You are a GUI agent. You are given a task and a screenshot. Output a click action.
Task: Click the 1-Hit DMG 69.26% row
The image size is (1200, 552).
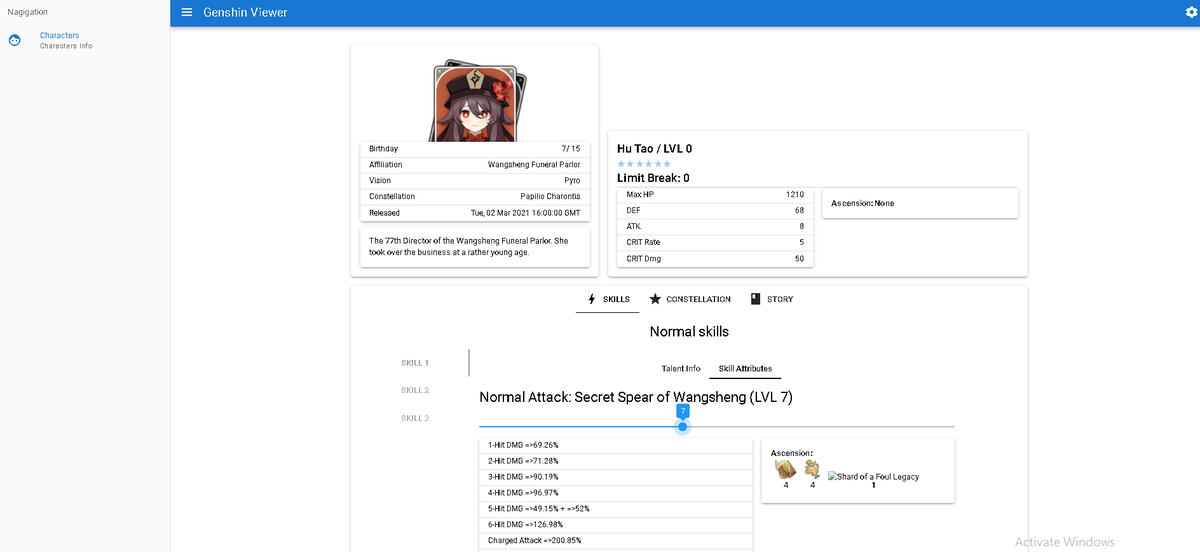pos(616,445)
